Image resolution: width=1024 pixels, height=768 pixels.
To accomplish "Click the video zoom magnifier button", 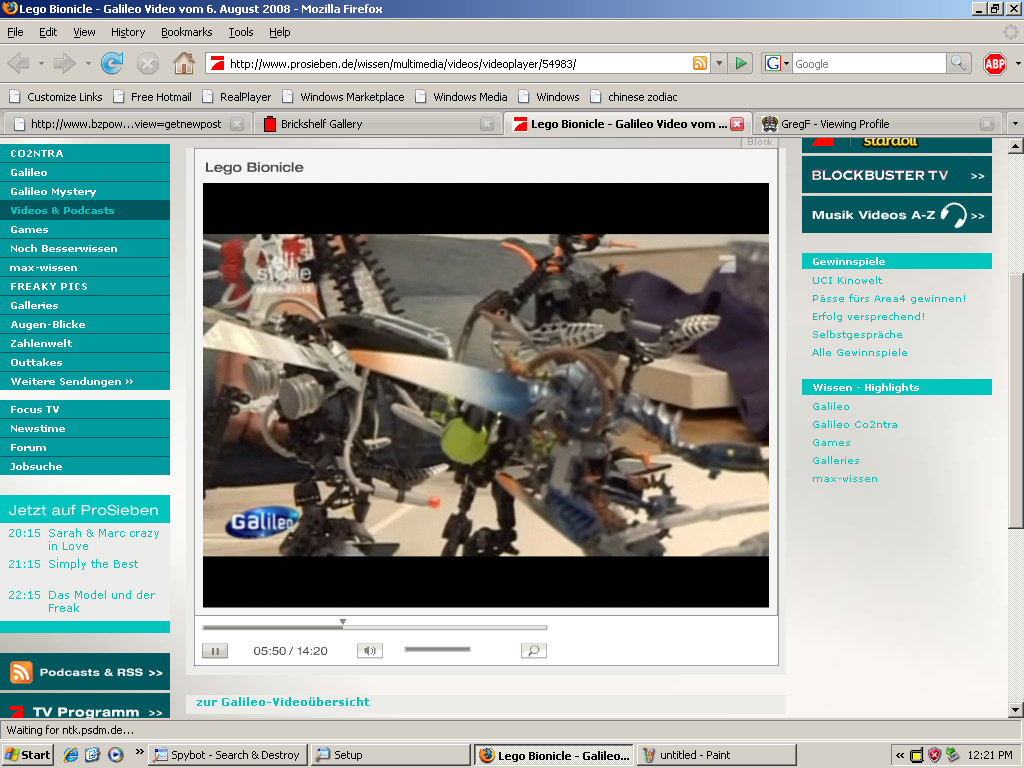I will (534, 650).
